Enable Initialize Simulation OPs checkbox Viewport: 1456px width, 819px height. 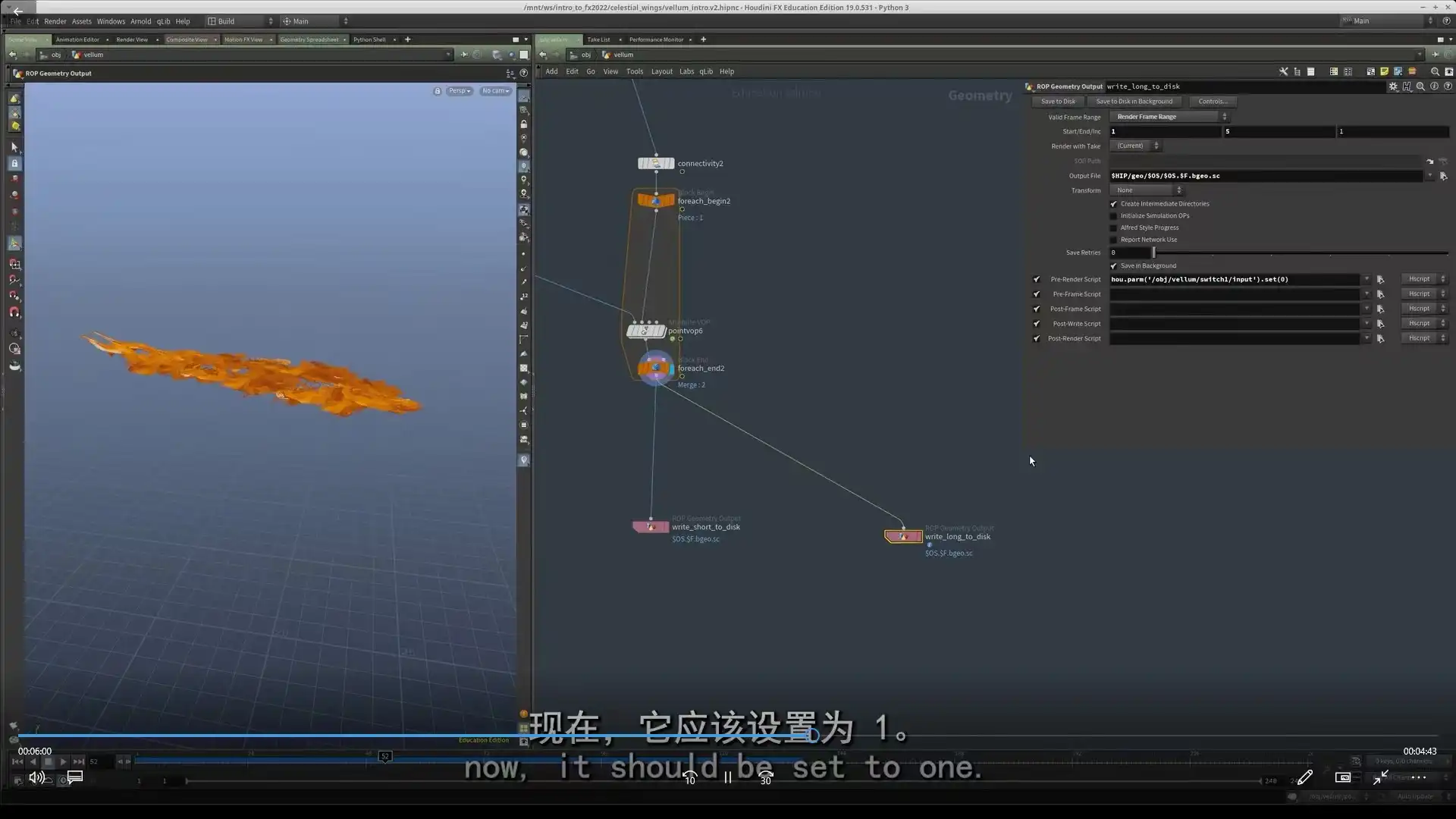tap(1114, 216)
